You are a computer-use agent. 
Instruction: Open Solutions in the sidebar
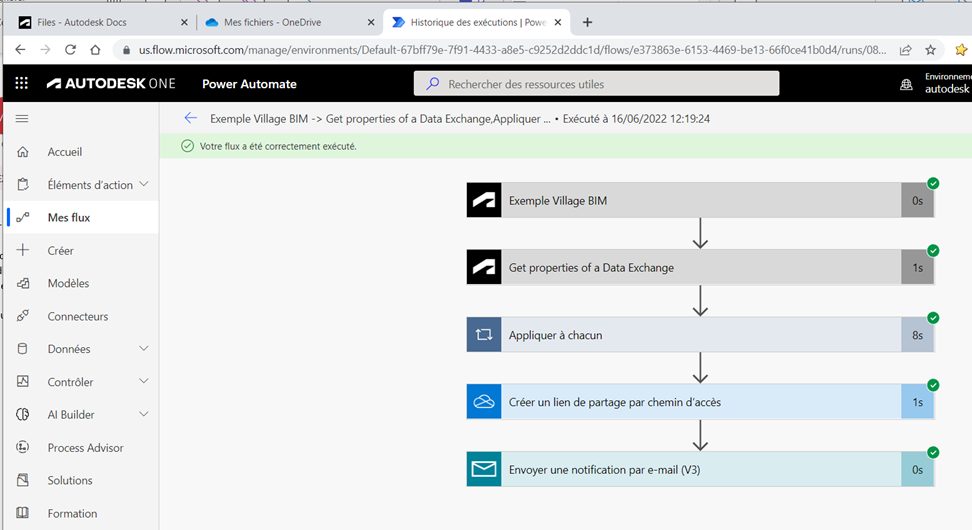(81, 480)
